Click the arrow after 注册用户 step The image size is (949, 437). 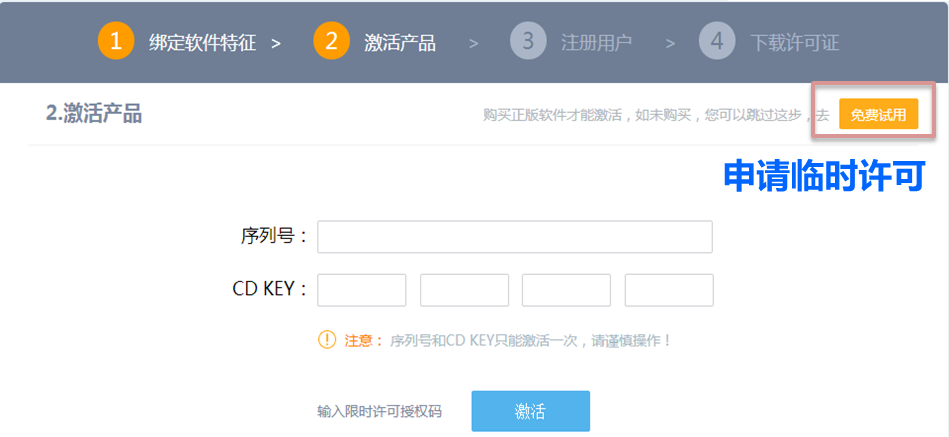pyautogui.click(x=671, y=44)
